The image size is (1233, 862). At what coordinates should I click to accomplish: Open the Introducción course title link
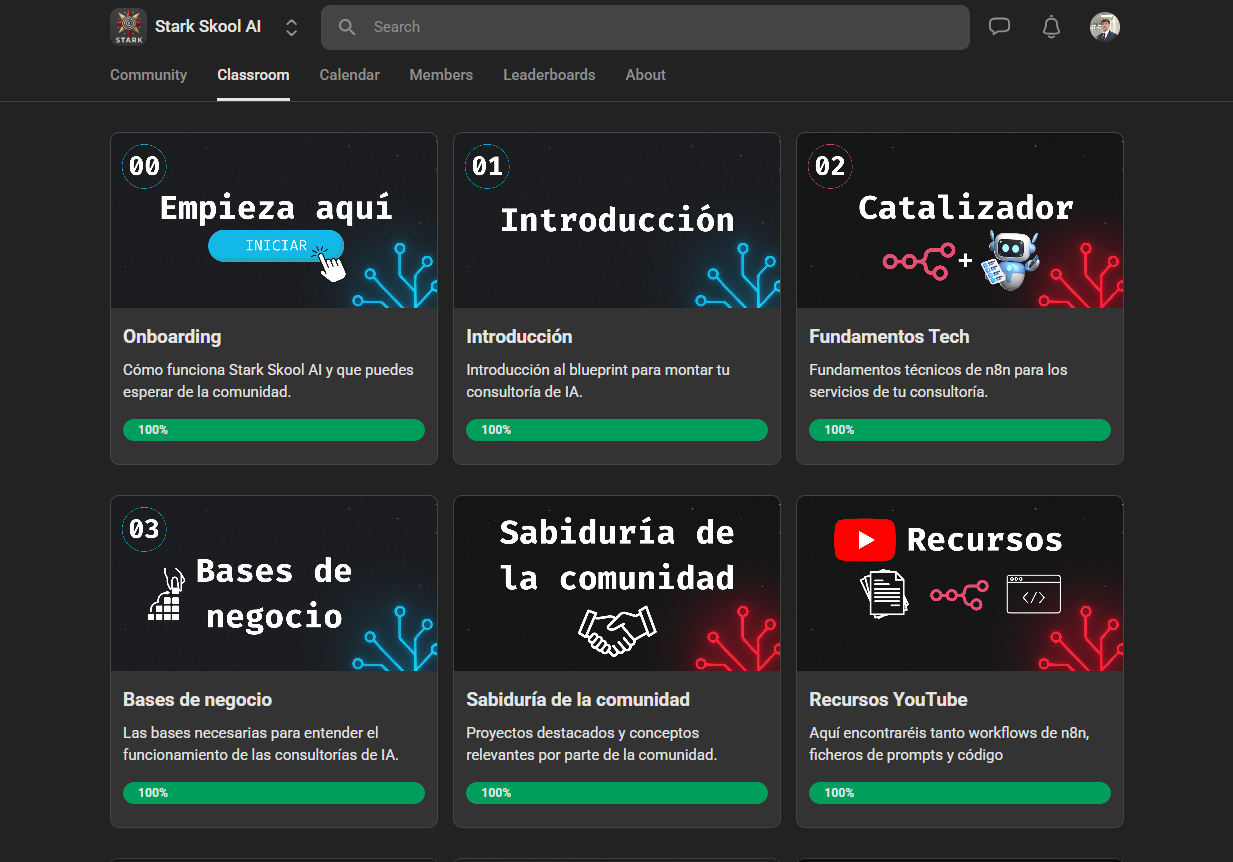click(519, 337)
